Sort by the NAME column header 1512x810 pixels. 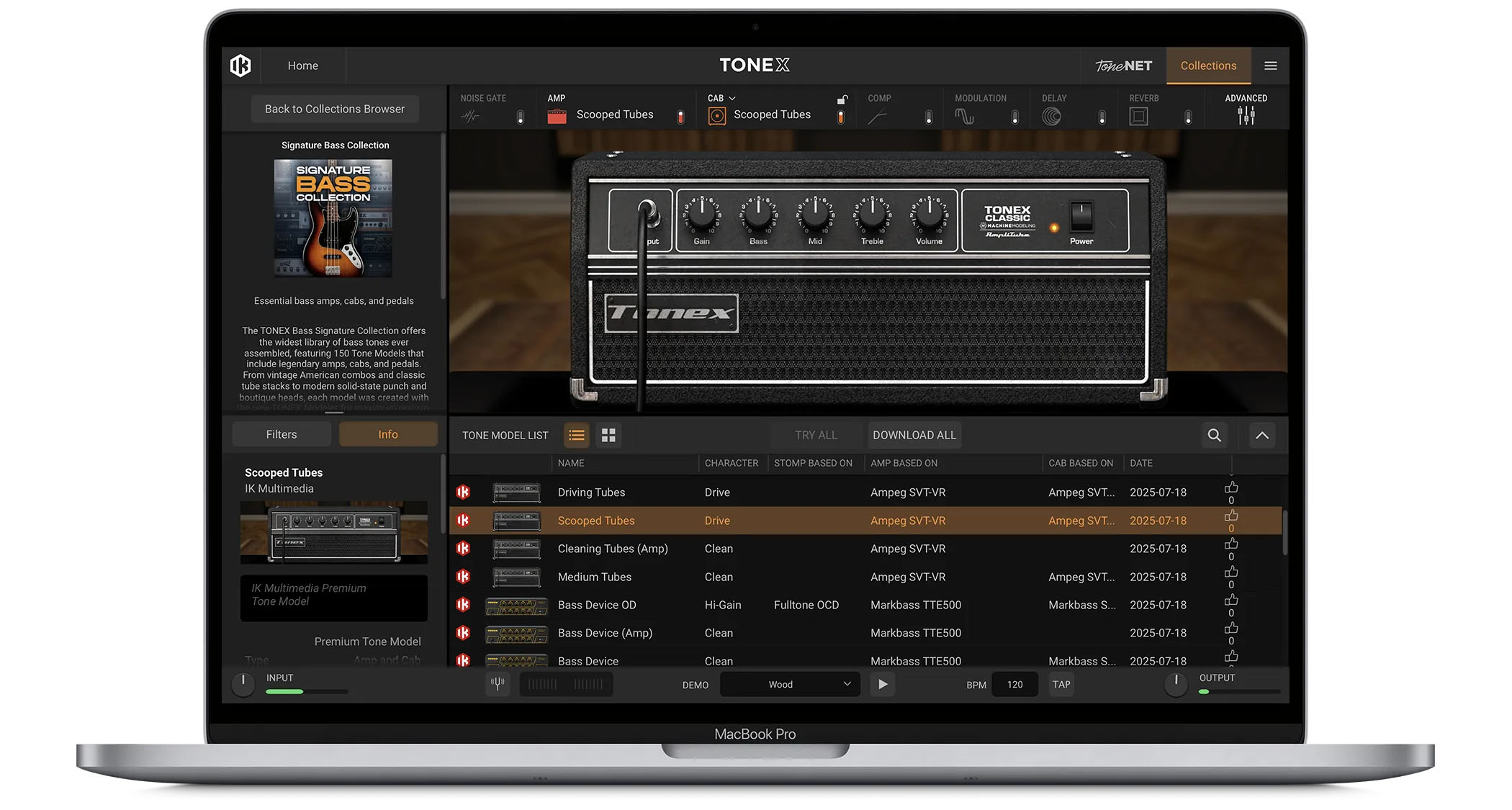pos(571,463)
